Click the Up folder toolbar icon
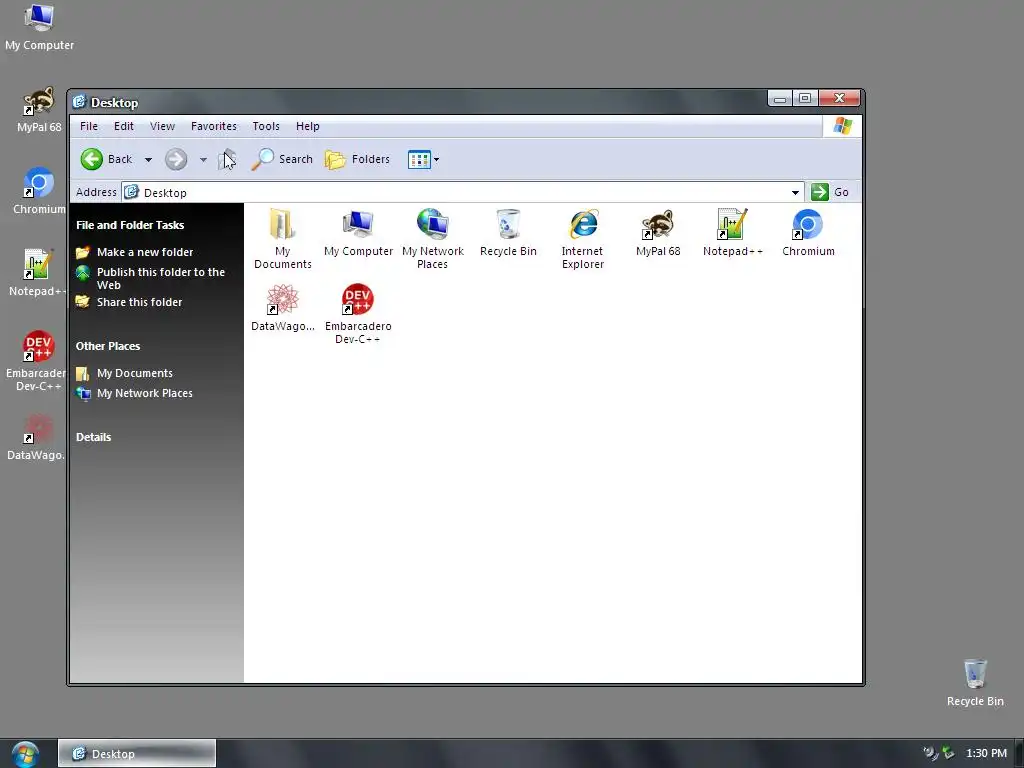The width and height of the screenshot is (1024, 768). coord(227,159)
